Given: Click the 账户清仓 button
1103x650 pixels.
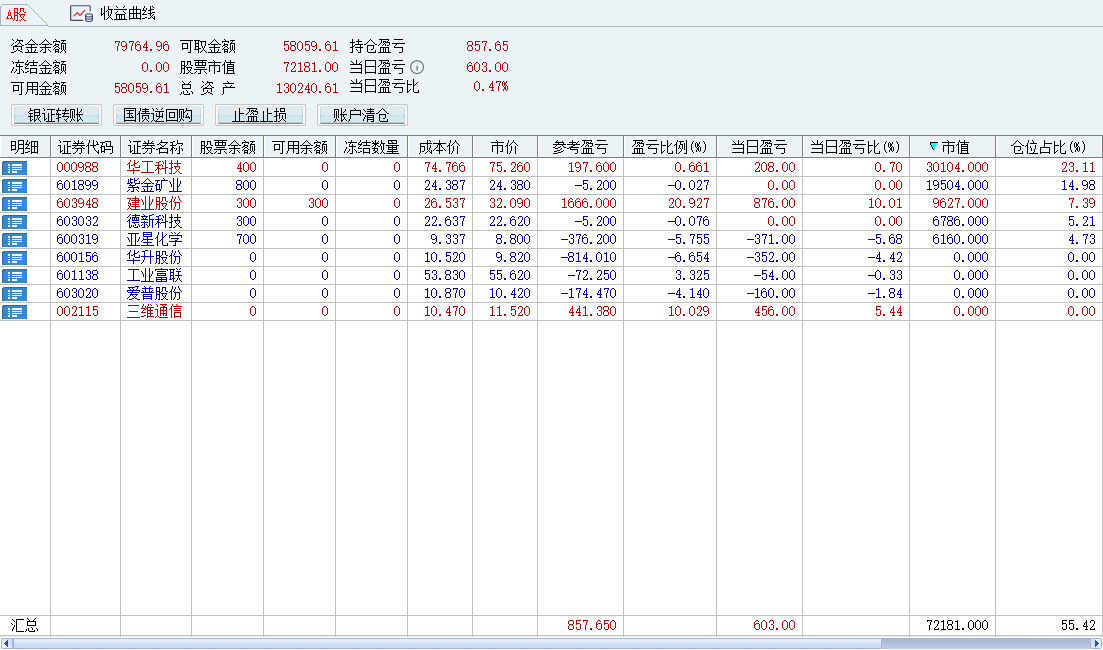Looking at the screenshot, I should click(x=362, y=115).
